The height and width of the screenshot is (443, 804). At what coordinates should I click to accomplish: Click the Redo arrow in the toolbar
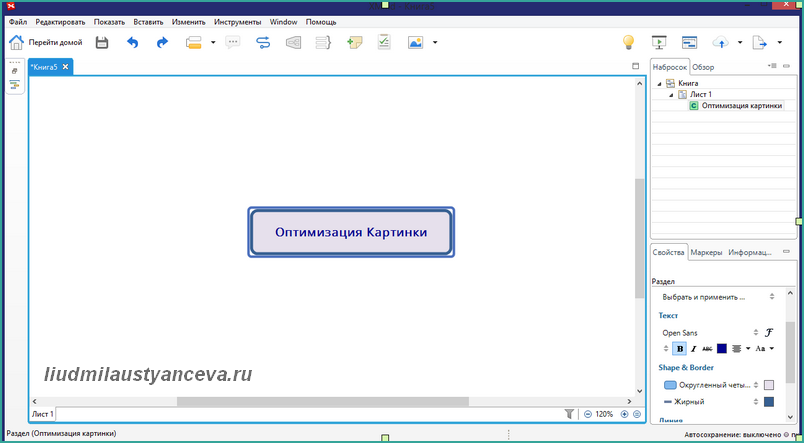(x=162, y=43)
